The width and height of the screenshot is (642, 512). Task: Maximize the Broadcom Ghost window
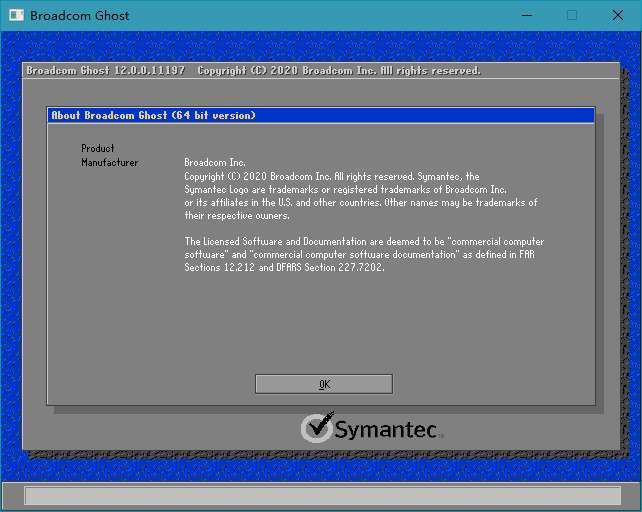pos(572,16)
